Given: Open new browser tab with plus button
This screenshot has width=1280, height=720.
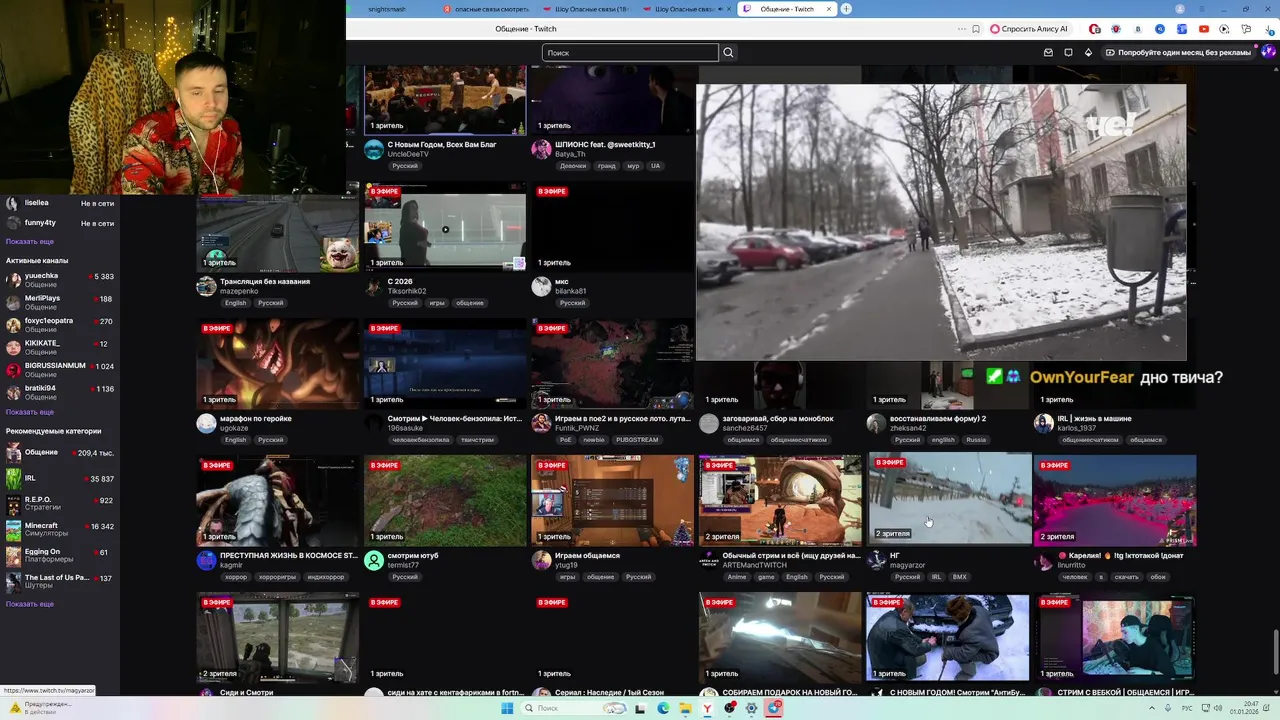Looking at the screenshot, I should [x=846, y=9].
